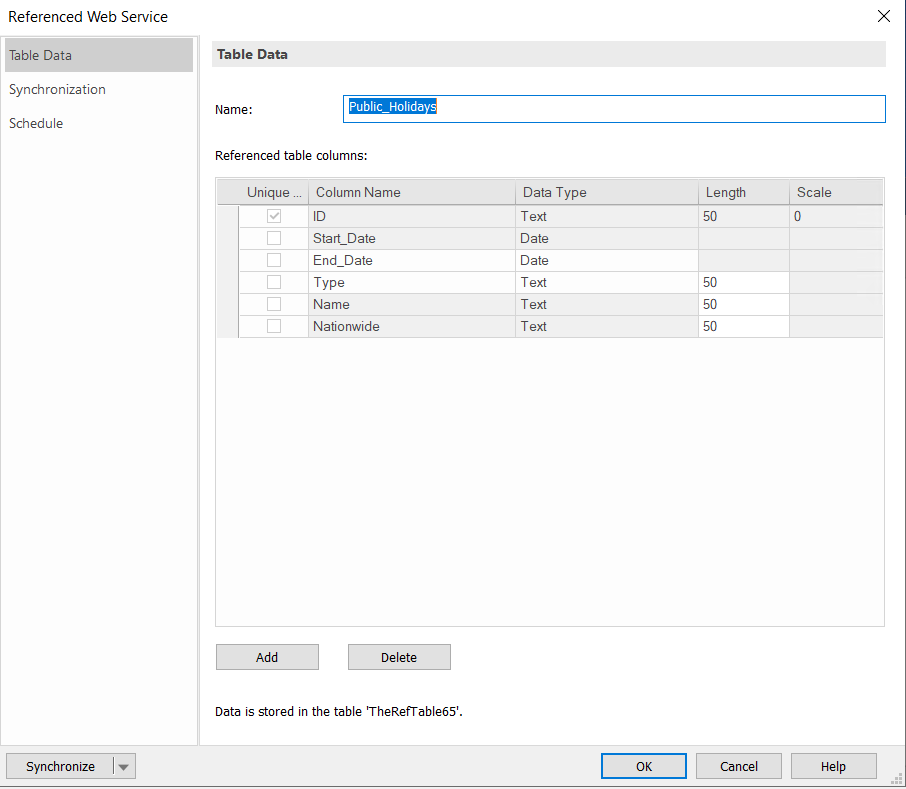Open Data Type cell for Start_Date
This screenshot has height=789, width=906.
[606, 238]
